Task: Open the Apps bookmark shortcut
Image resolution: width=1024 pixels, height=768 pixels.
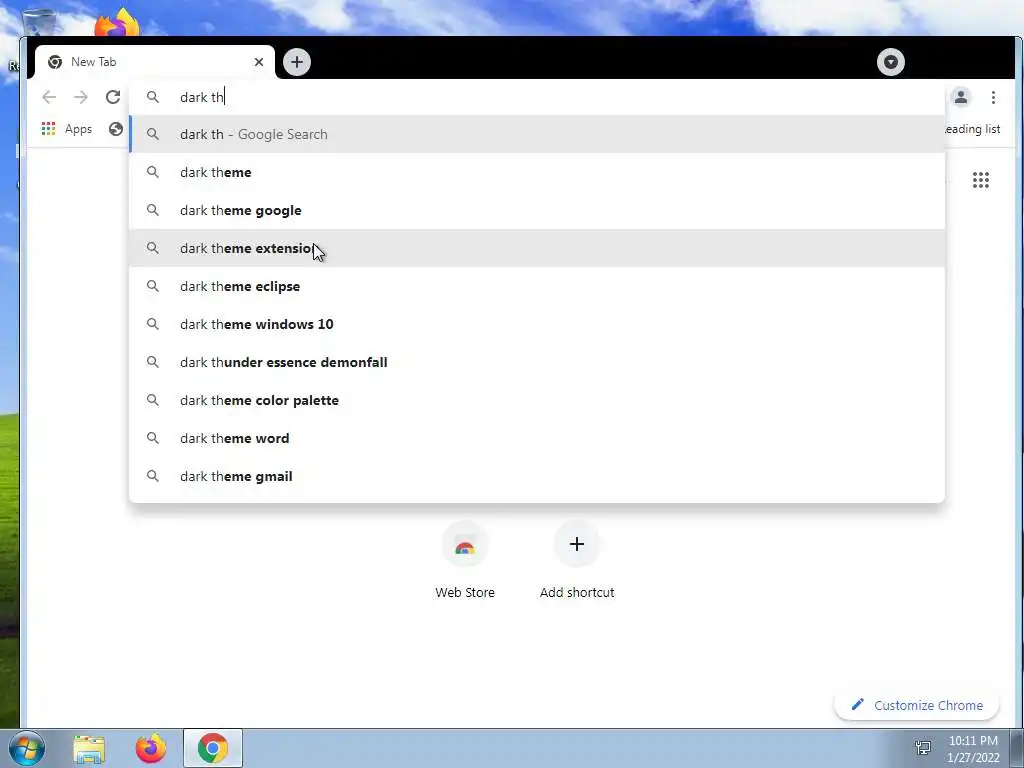Action: click(x=67, y=129)
